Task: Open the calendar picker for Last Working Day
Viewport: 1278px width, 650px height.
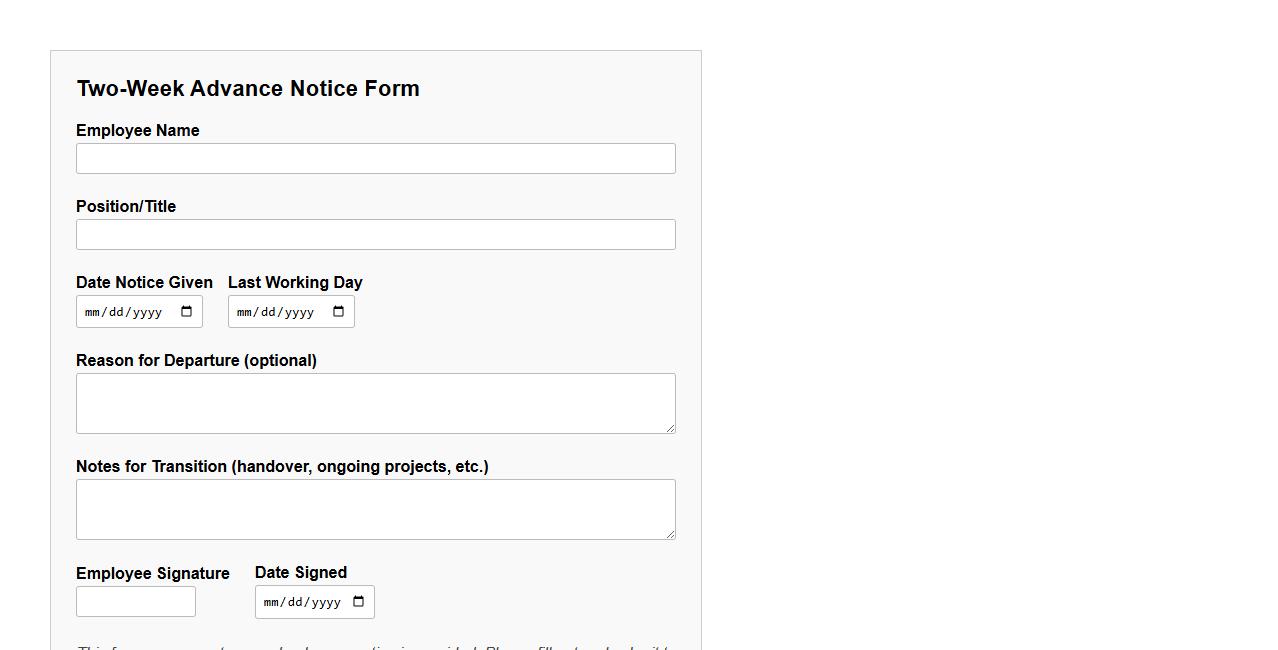Action: click(x=337, y=311)
